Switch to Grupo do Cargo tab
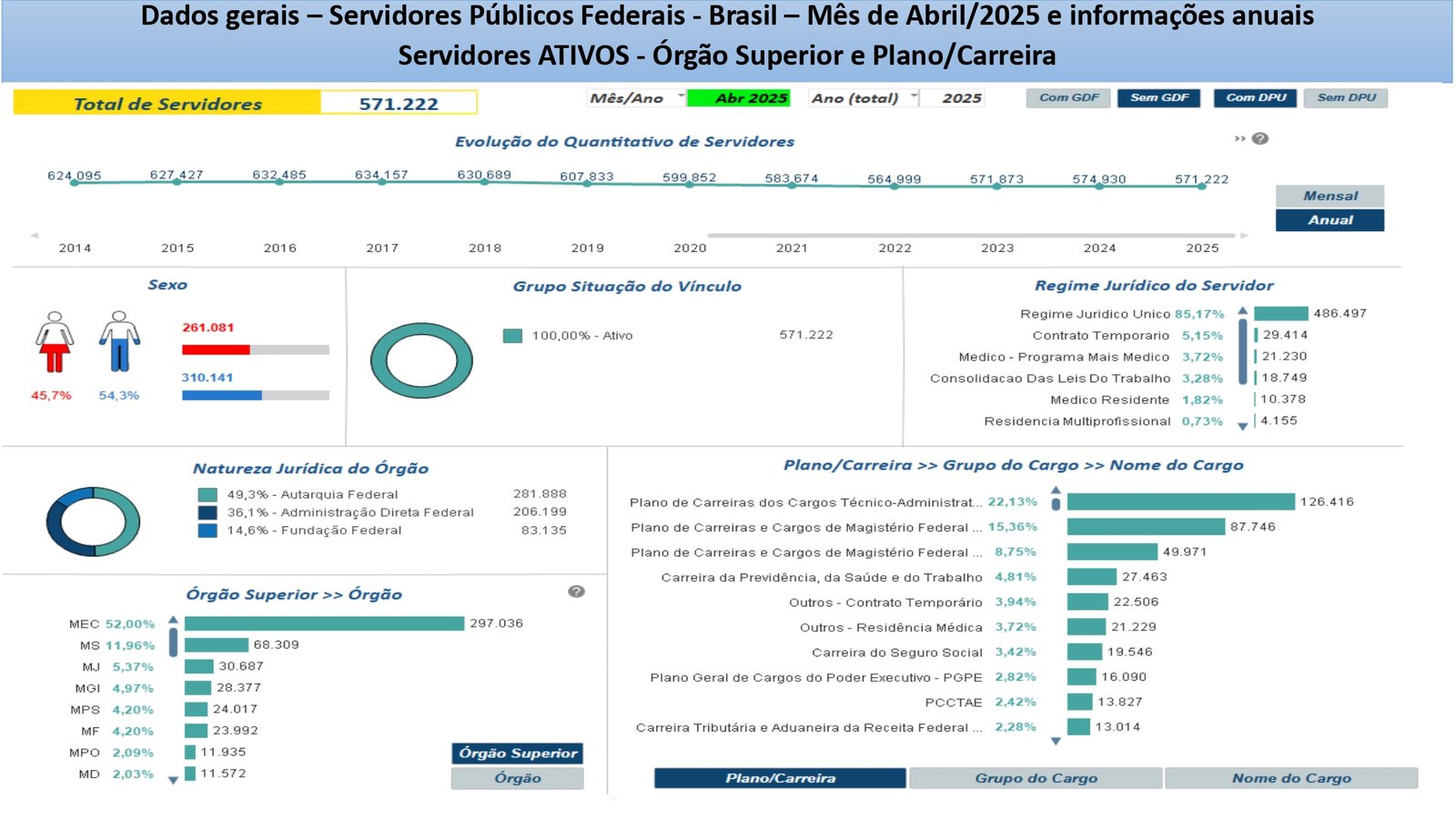1456x819 pixels. click(x=1036, y=778)
